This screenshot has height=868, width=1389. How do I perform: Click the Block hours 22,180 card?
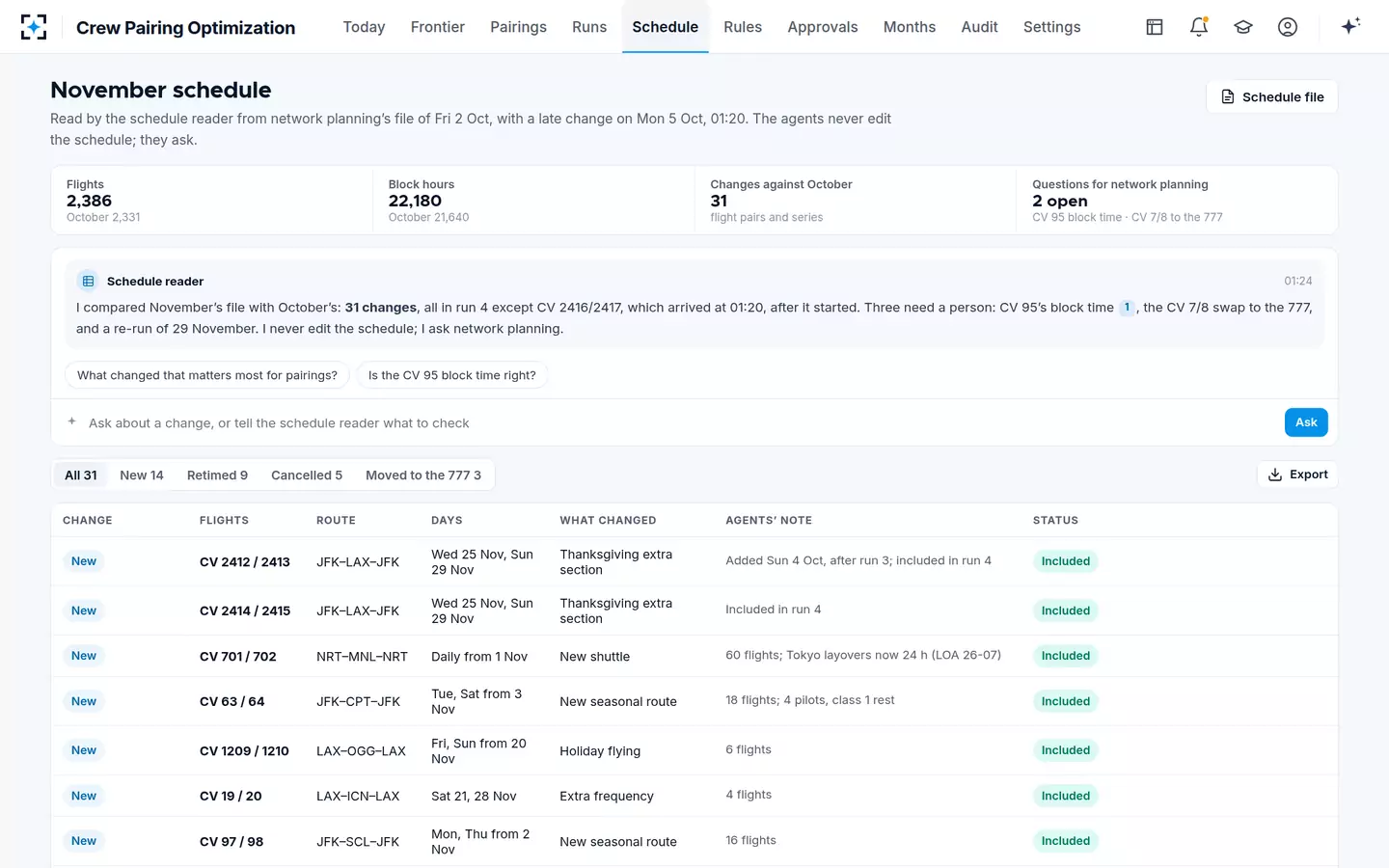[x=533, y=201]
